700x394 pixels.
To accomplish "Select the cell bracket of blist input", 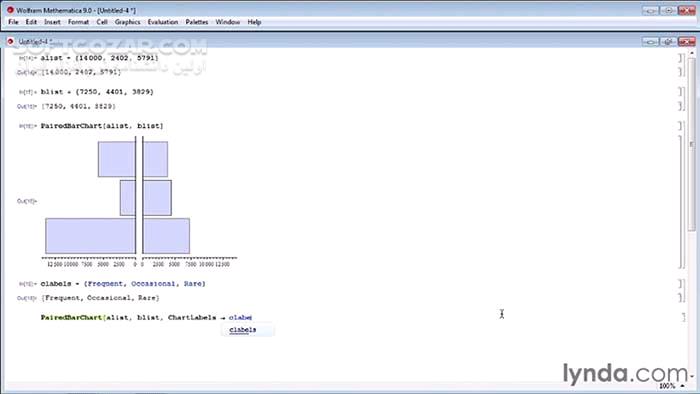I will tap(680, 92).
